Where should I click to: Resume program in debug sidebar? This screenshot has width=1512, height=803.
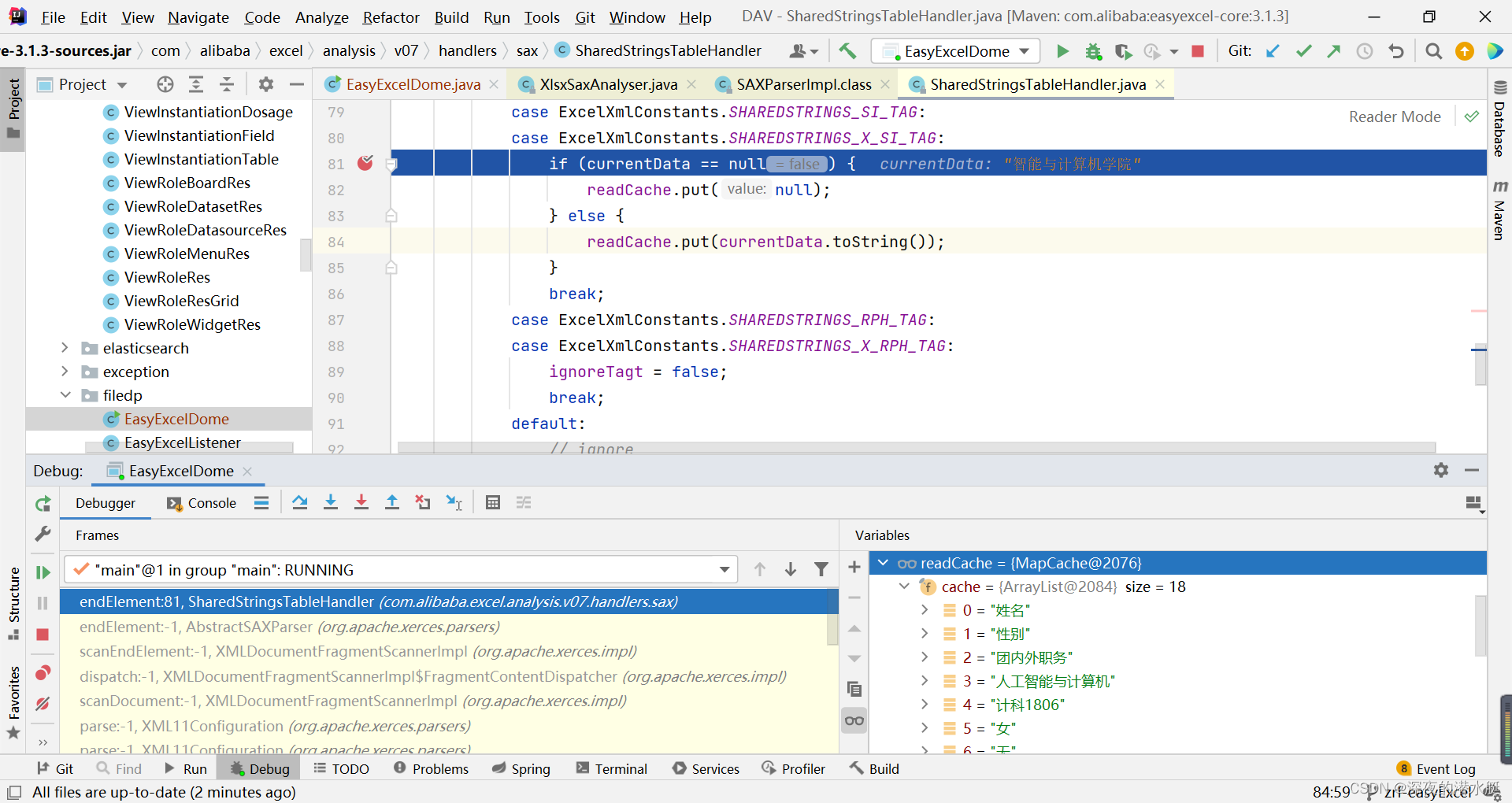pyautogui.click(x=43, y=572)
